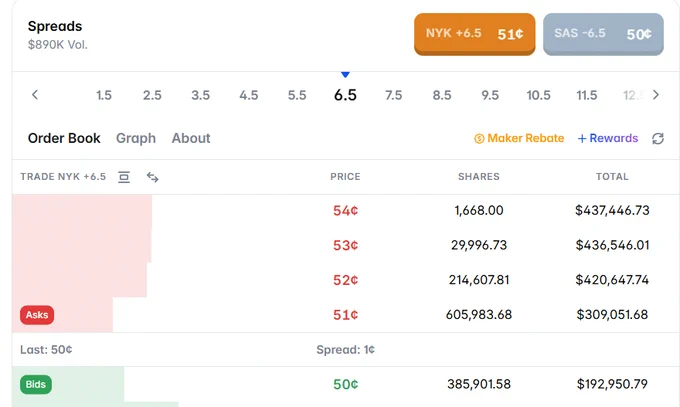
Task: Buy NYK +6.5 at 51¢
Action: point(474,34)
